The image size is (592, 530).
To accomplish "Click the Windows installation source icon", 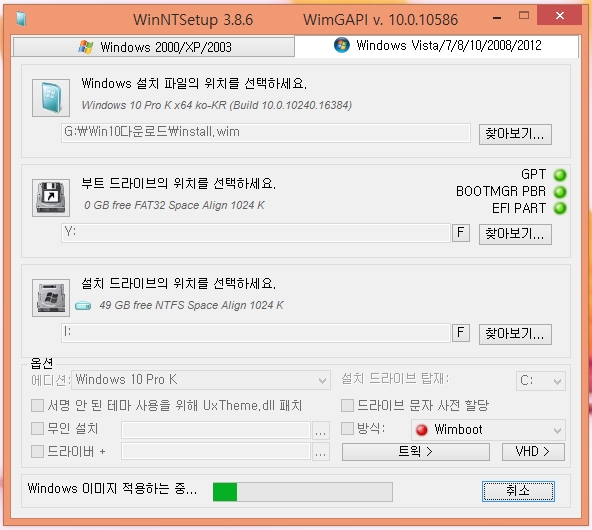I will click(51, 97).
